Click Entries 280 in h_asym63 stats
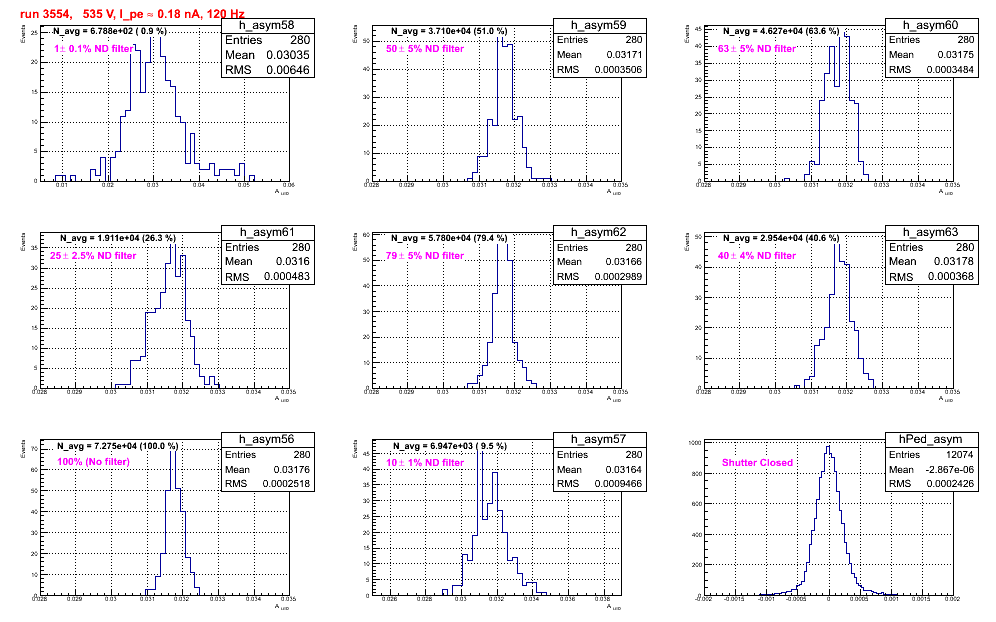Image resolution: width=996 pixels, height=622 pixels. pyautogui.click(x=931, y=247)
